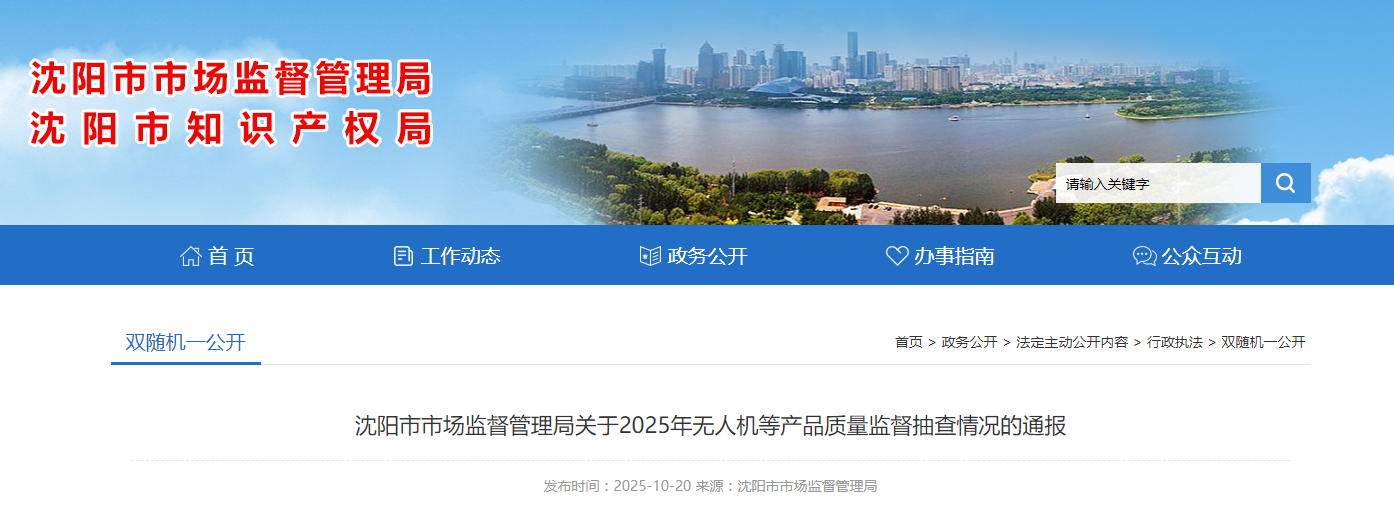The width and height of the screenshot is (1394, 515).
Task: Open the 法定主动公开内容 breadcrumb link
Action: pos(1072,342)
